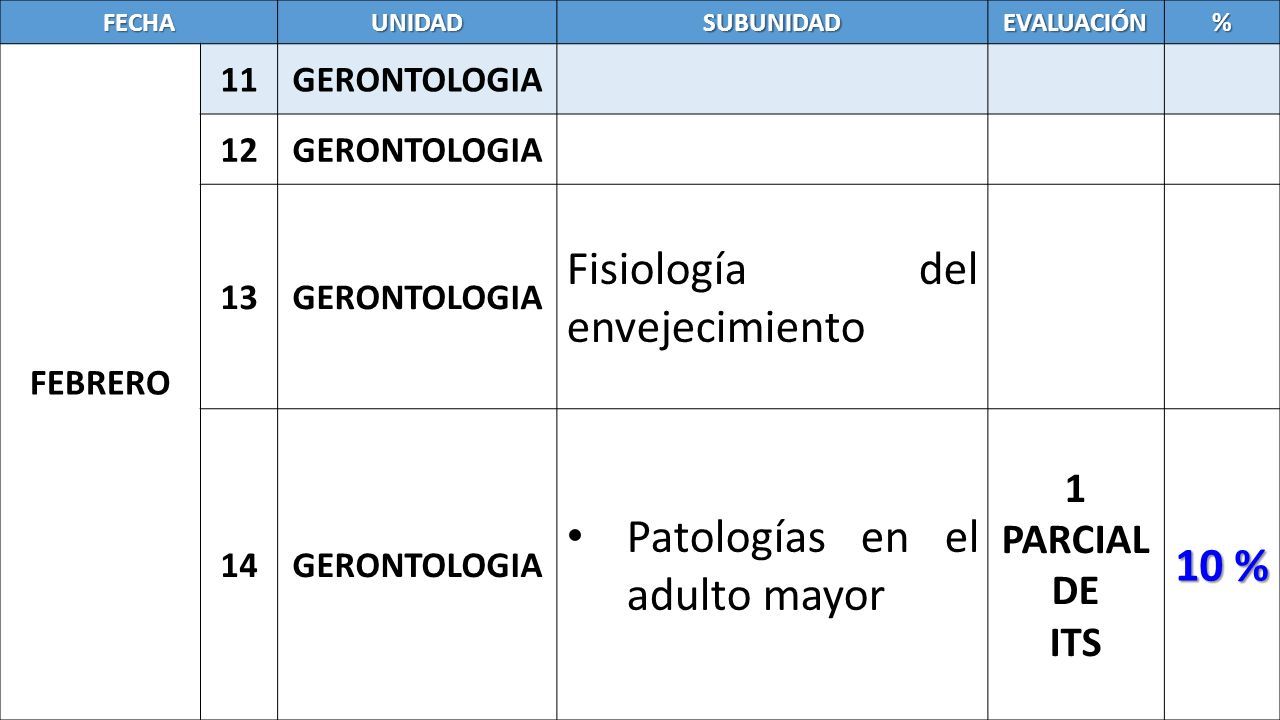
Task: Select the EVALUACIÓN column header
Action: click(1076, 22)
